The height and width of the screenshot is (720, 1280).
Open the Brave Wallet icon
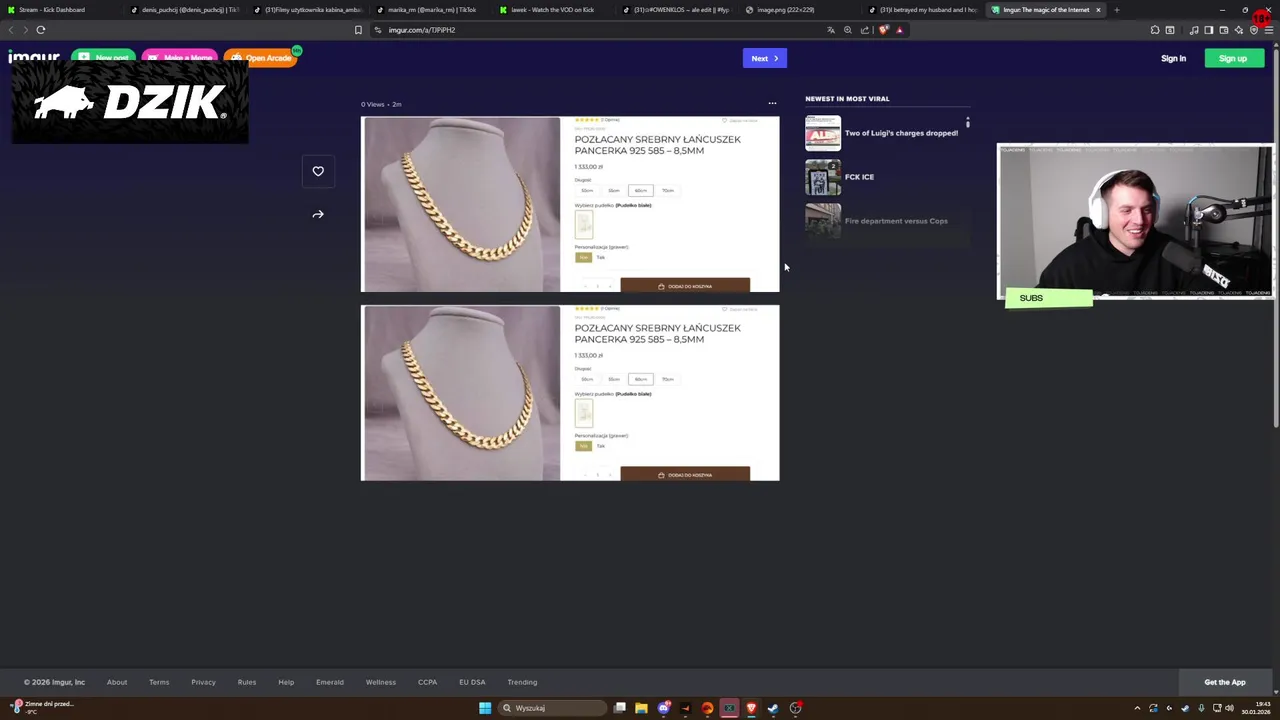tap(1224, 30)
